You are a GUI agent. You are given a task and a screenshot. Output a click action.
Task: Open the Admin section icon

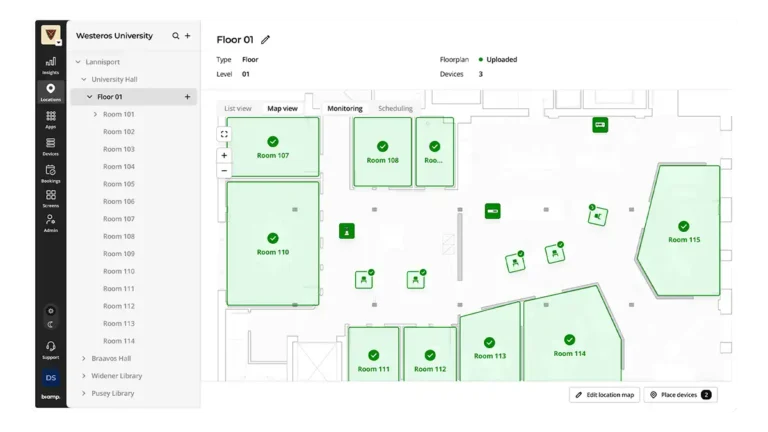[x=50, y=222]
